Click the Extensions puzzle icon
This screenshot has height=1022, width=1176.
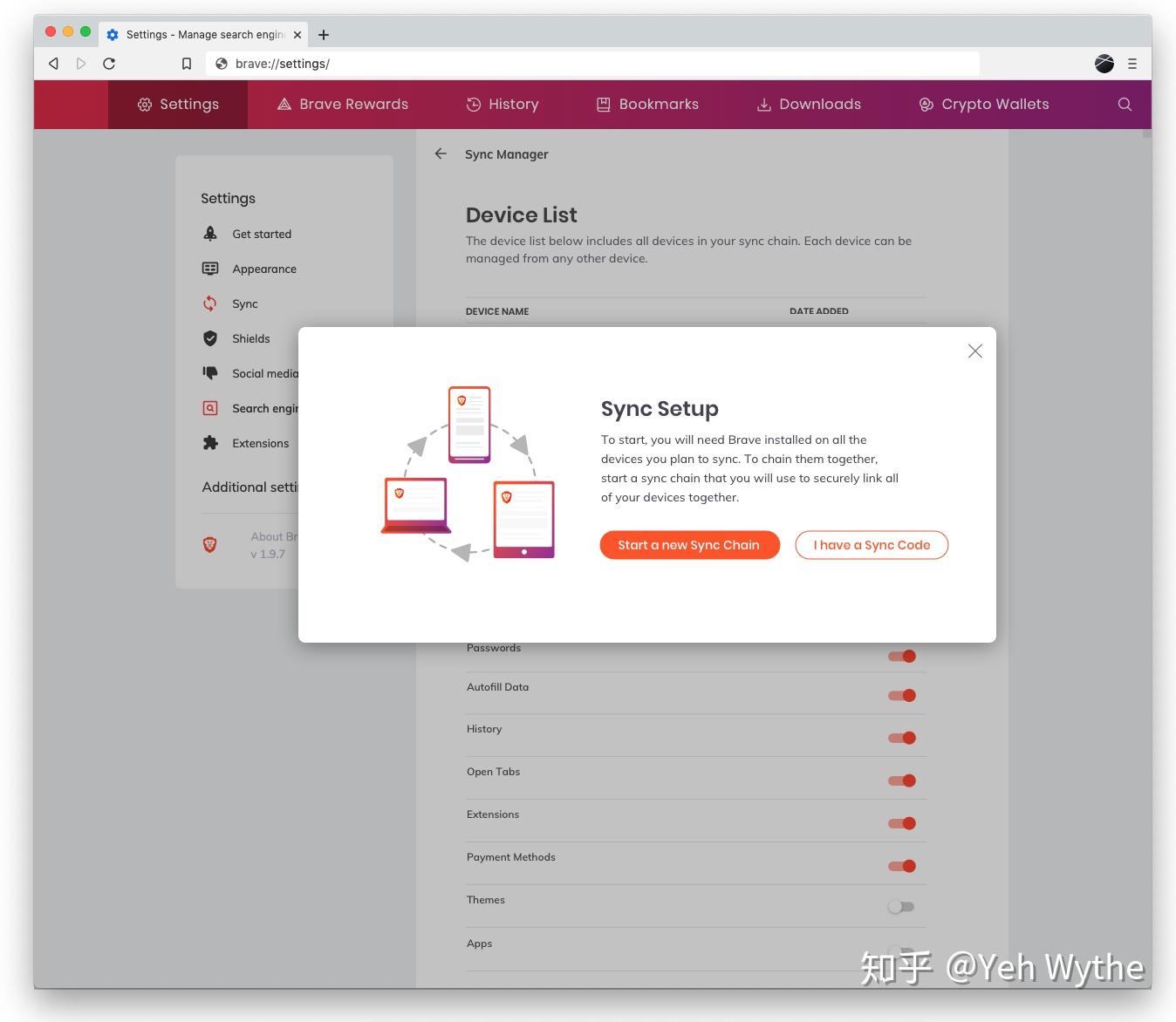(210, 443)
